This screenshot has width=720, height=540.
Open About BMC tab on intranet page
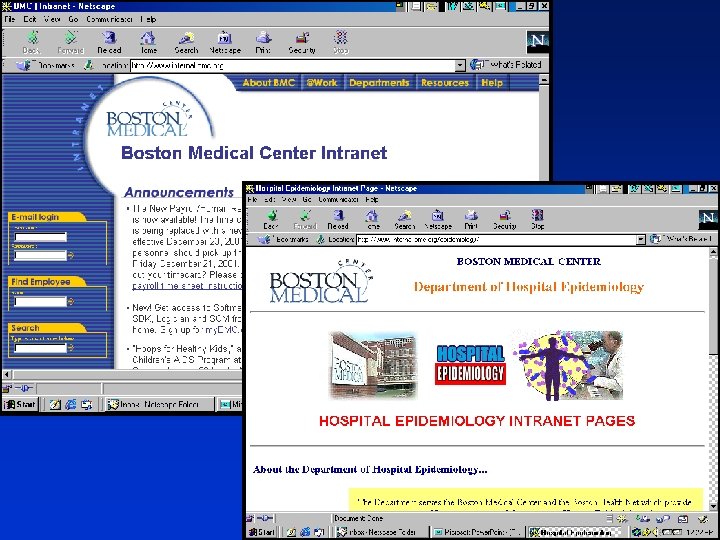point(269,83)
